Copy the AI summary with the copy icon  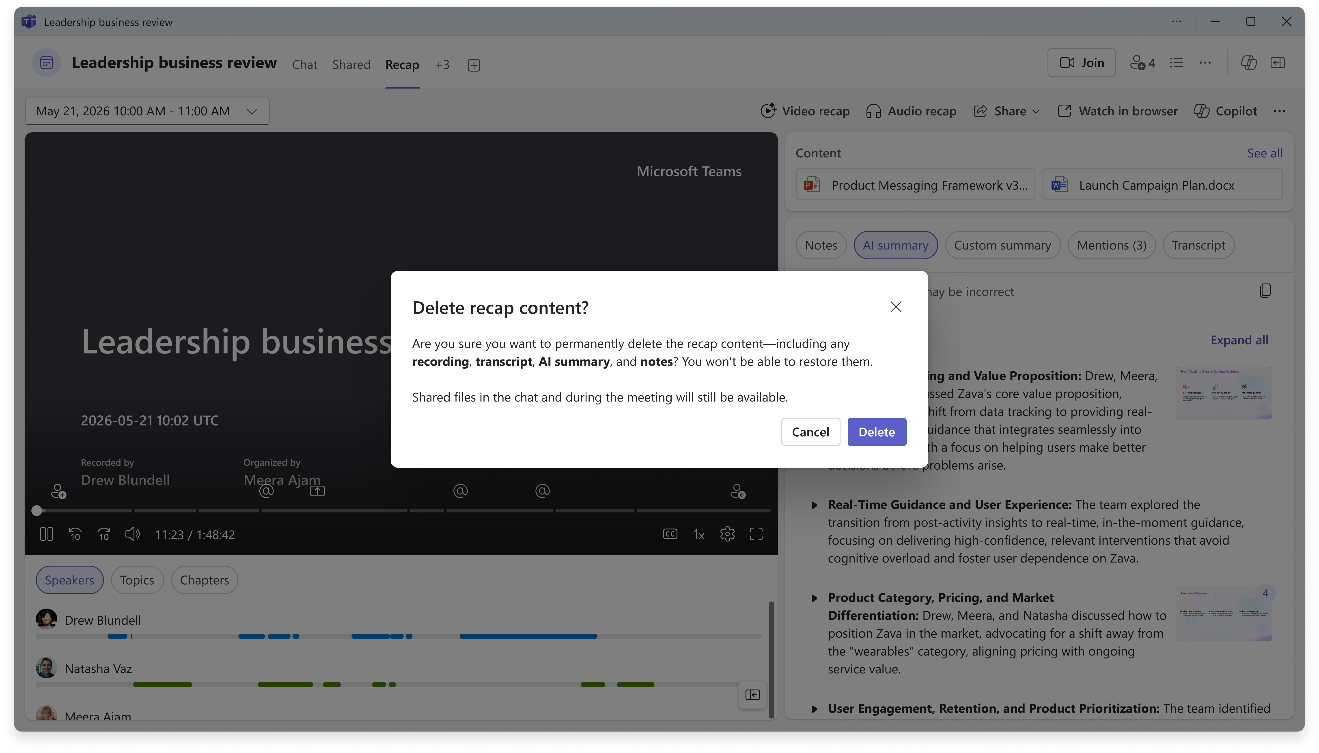1265,291
